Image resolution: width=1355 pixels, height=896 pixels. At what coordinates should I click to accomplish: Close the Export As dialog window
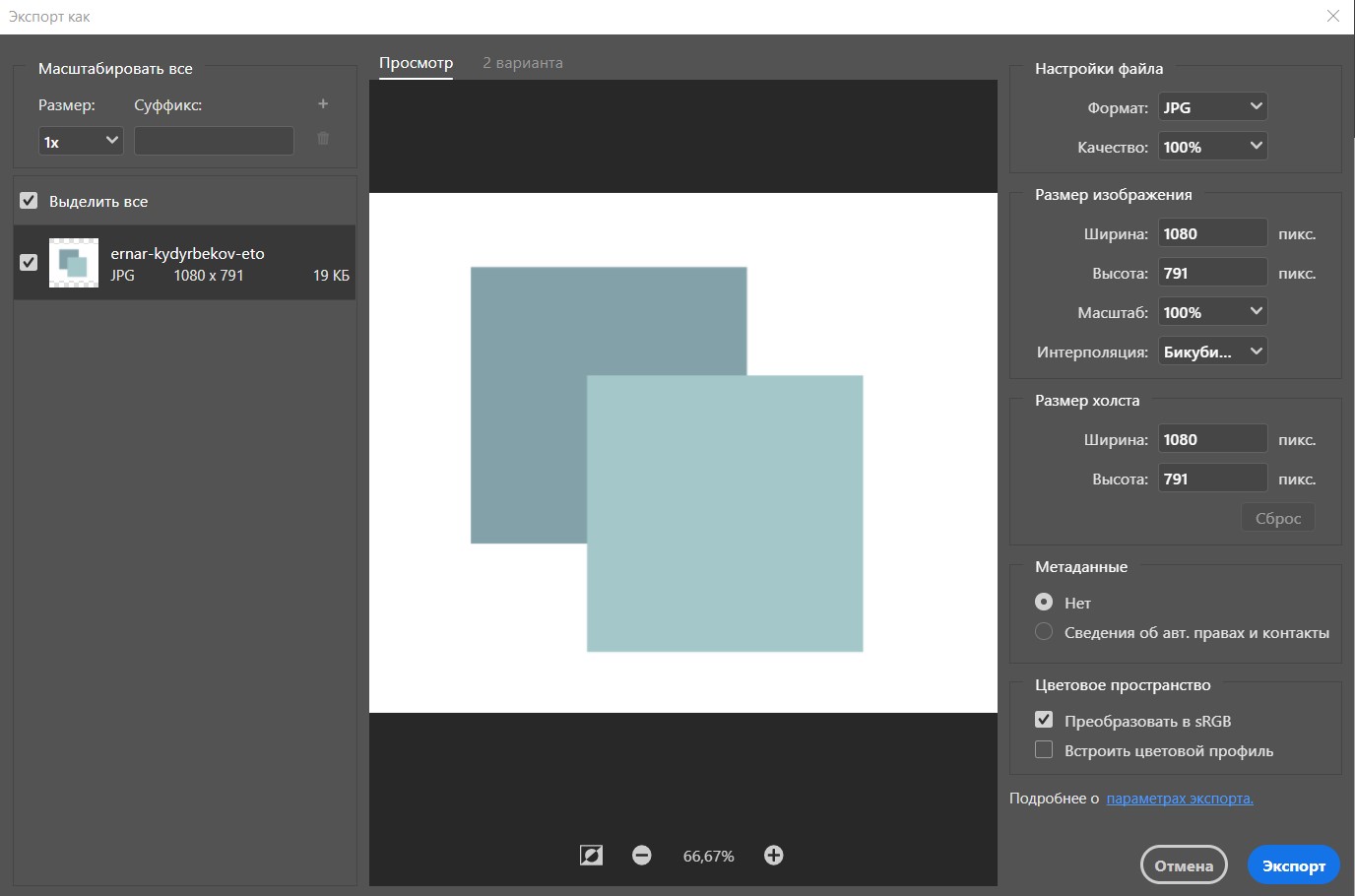coord(1333,17)
